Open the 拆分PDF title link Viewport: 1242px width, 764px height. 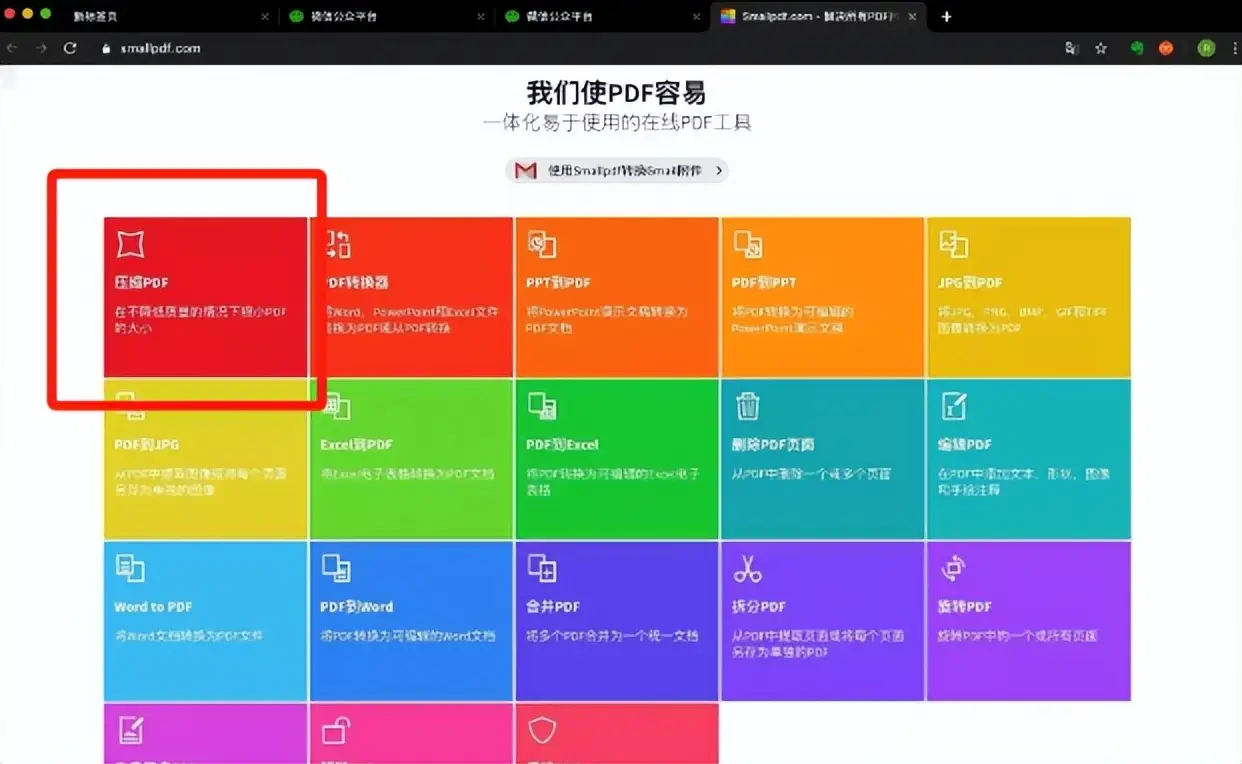(x=759, y=607)
